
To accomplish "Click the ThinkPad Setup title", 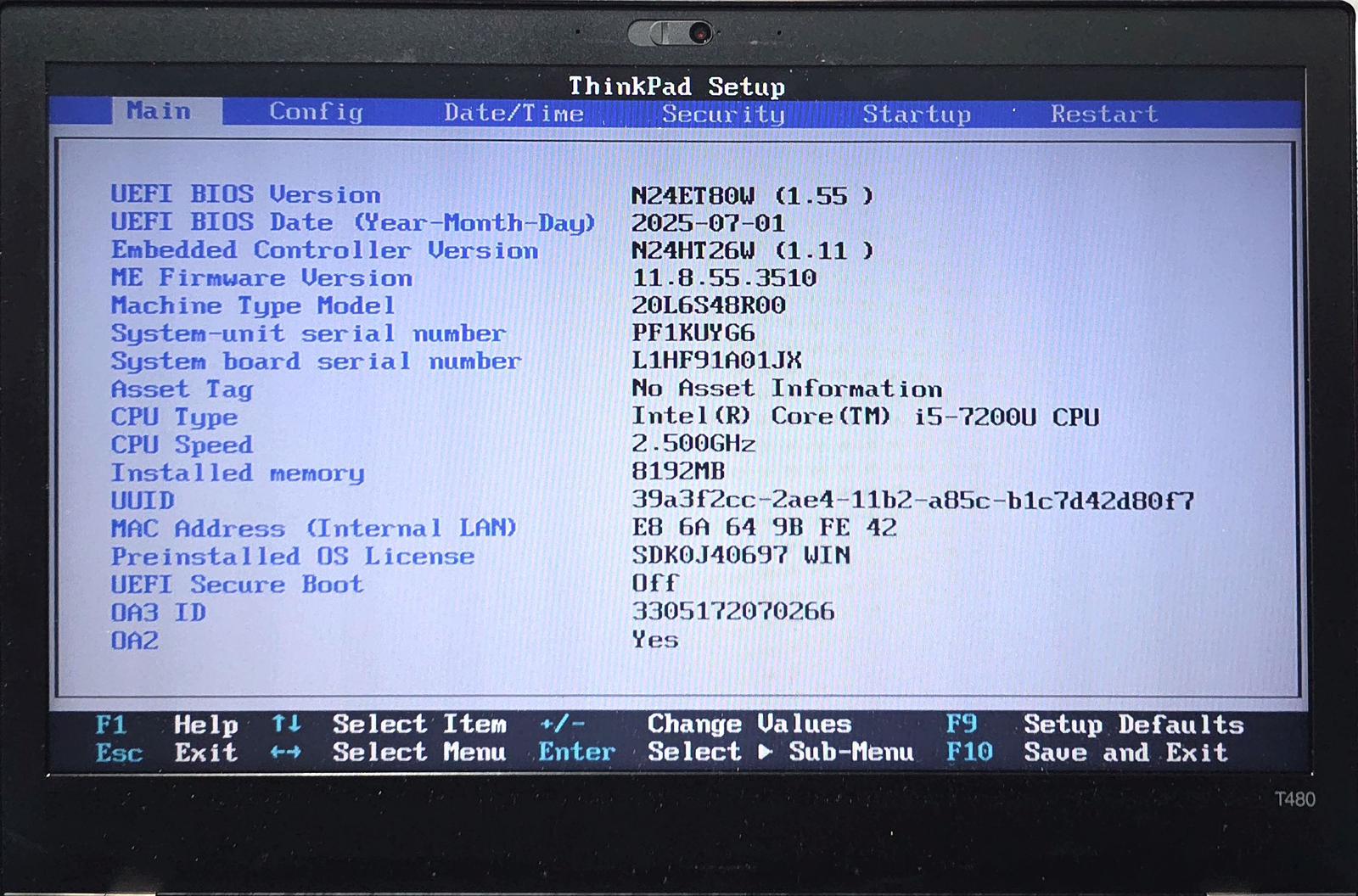I will pos(676,86).
